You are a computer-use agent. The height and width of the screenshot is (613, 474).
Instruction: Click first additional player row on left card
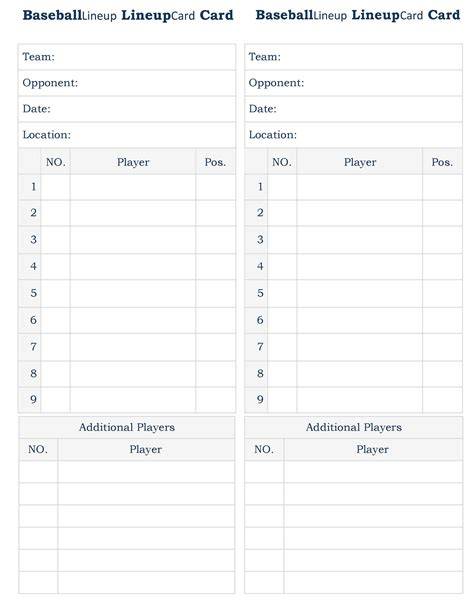[127, 472]
